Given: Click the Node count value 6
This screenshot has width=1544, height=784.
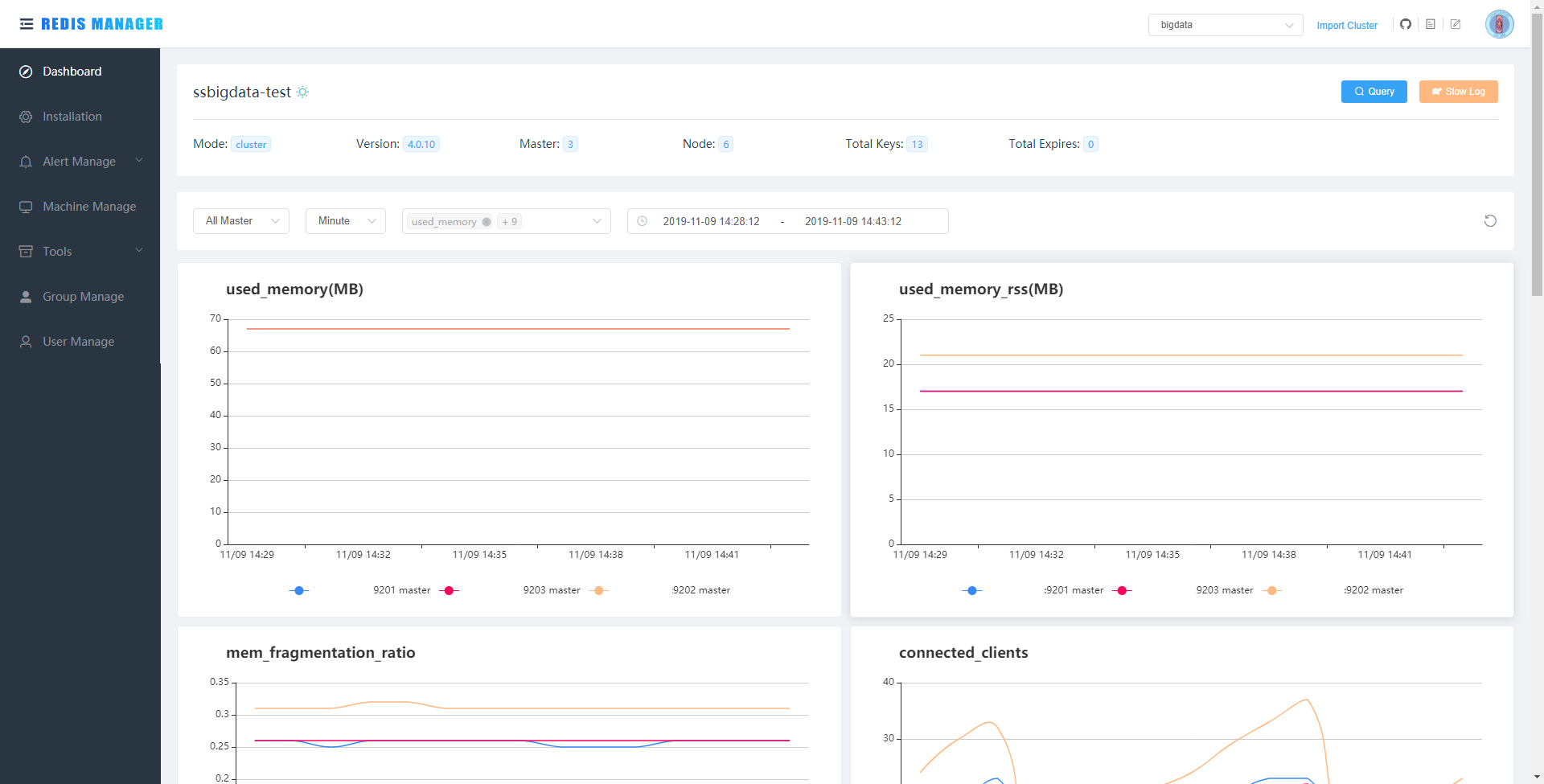Looking at the screenshot, I should [x=725, y=145].
